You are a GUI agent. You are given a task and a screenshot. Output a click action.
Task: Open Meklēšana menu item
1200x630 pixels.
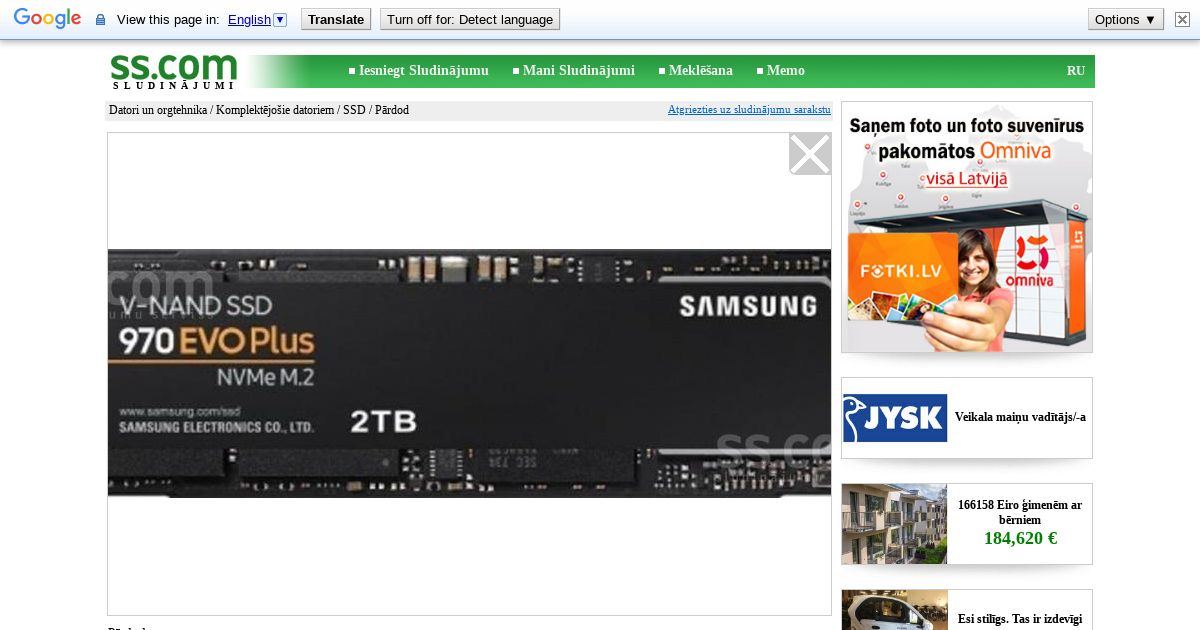point(700,70)
